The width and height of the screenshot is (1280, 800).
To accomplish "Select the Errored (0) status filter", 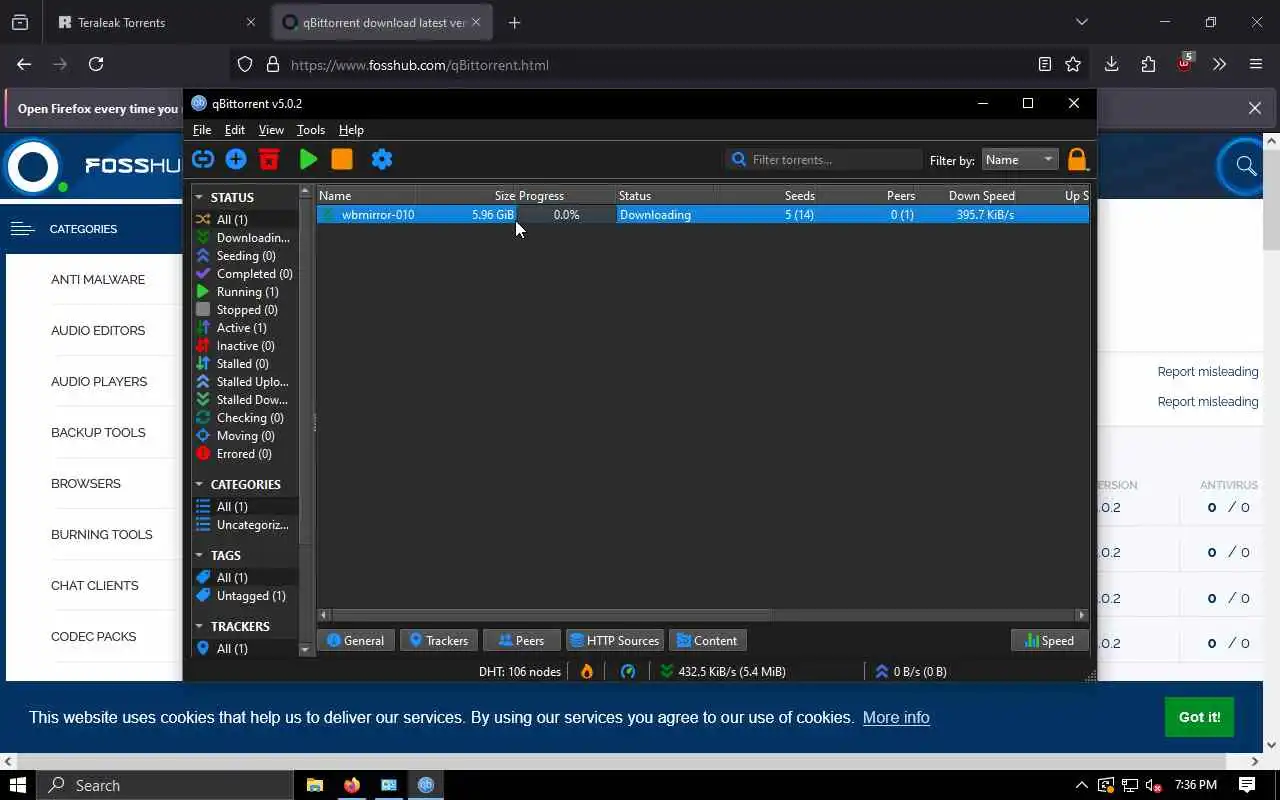I will [245, 453].
